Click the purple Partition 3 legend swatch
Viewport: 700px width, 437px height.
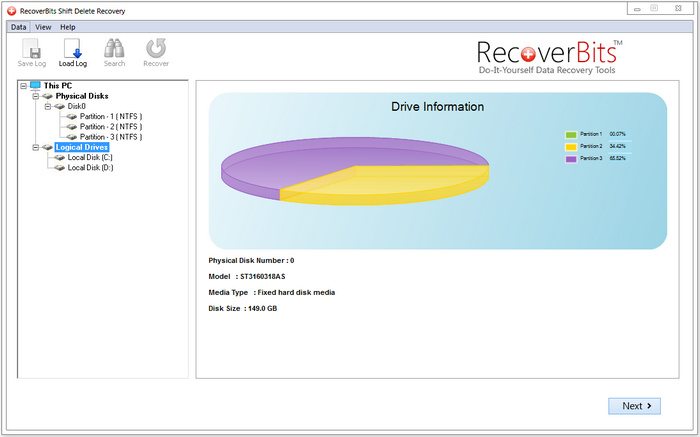point(571,158)
